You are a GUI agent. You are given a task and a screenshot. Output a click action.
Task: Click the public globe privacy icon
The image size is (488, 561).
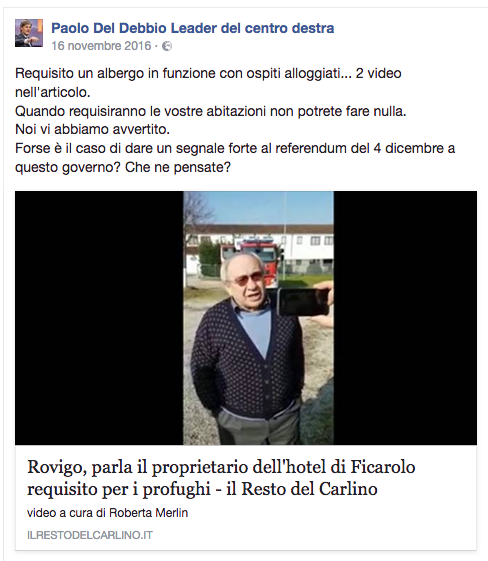pos(167,47)
